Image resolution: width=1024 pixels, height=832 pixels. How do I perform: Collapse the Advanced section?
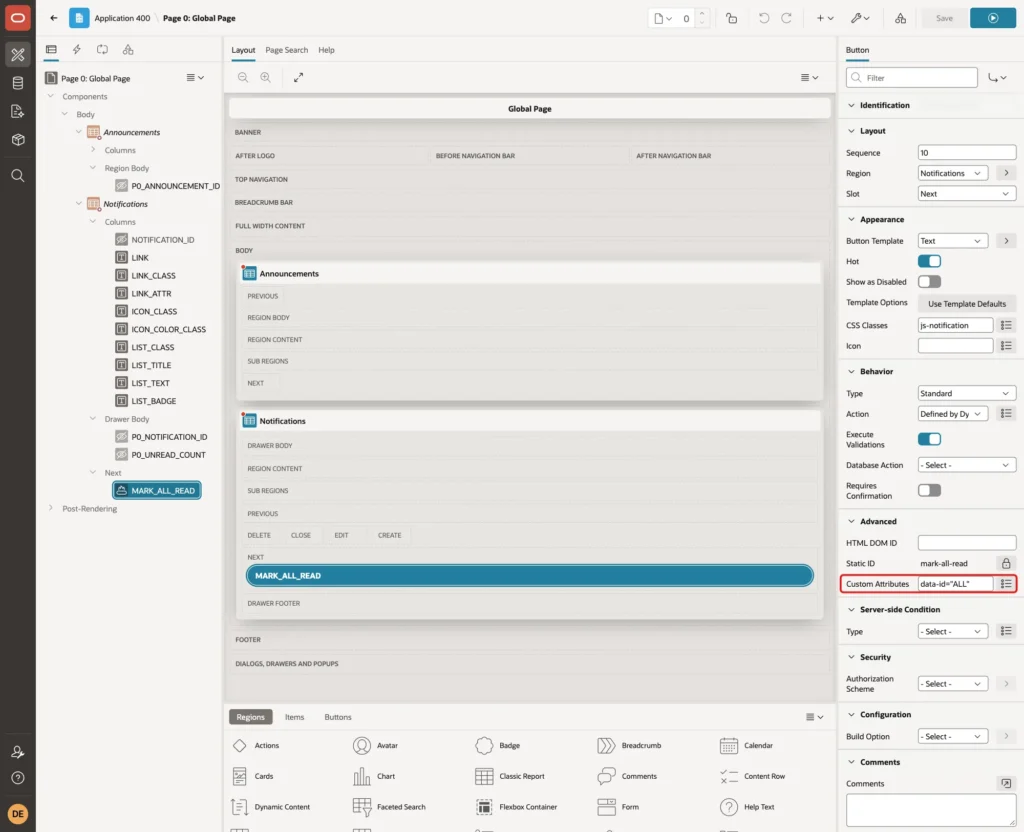(x=851, y=521)
